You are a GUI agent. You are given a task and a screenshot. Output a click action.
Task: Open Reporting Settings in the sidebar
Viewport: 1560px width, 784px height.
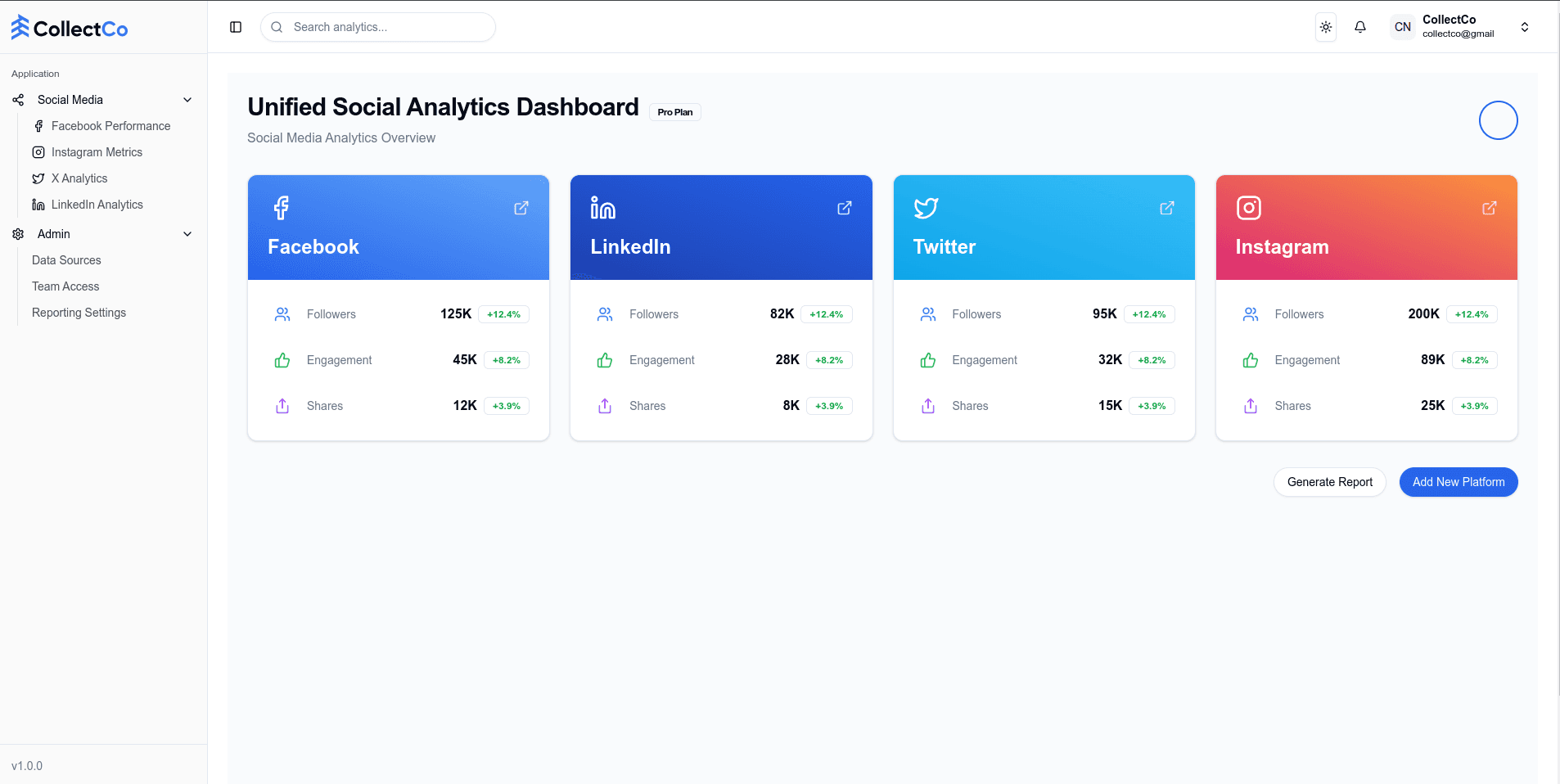(79, 313)
